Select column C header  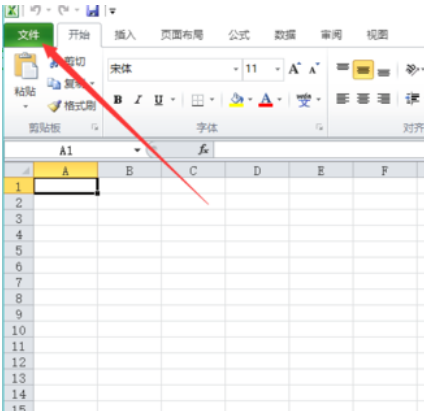click(x=193, y=170)
